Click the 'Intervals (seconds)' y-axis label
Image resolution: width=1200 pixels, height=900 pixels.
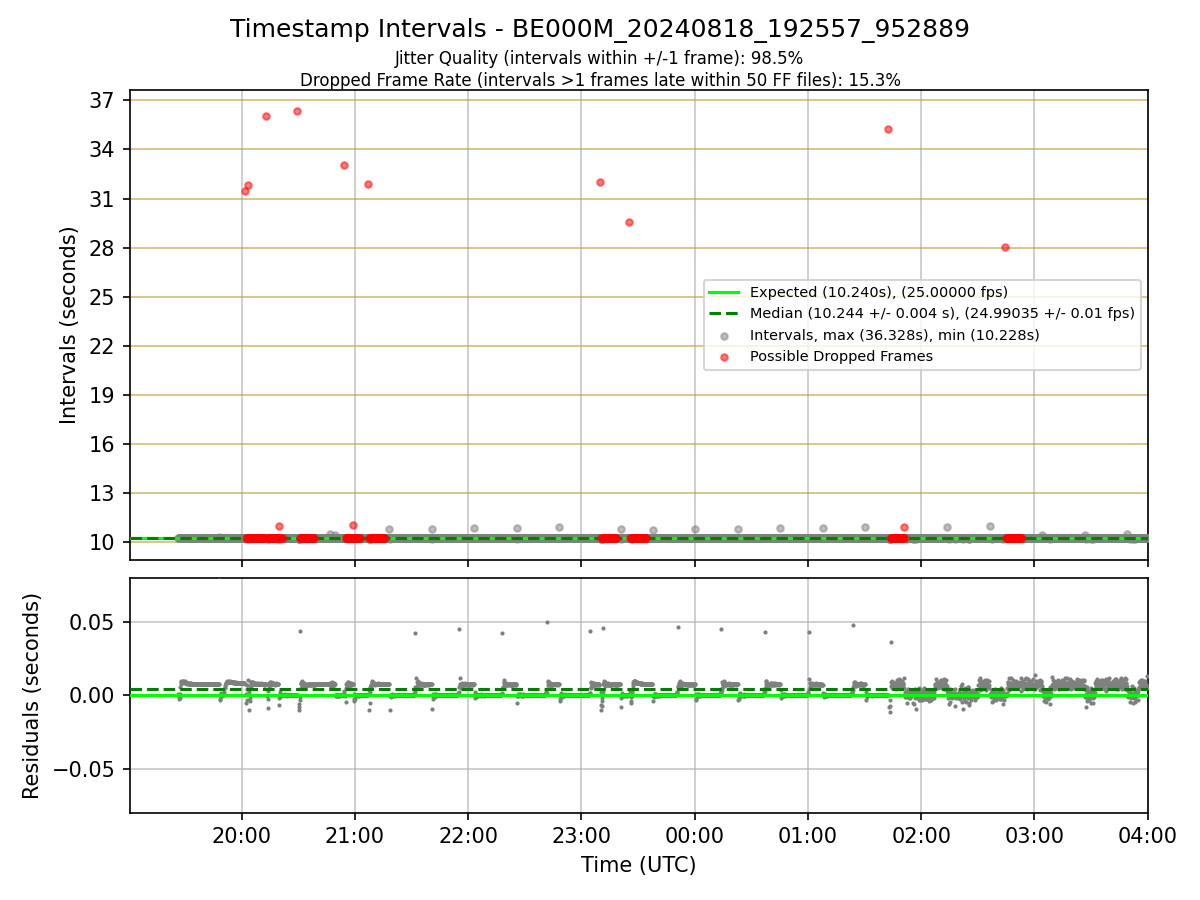pos(68,325)
